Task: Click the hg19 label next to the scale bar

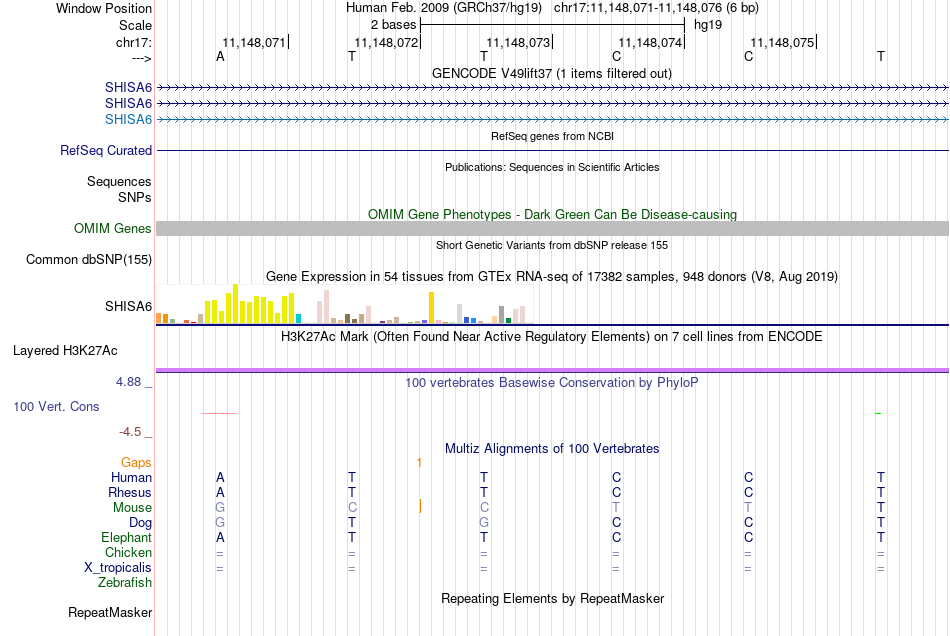Action: [708, 25]
